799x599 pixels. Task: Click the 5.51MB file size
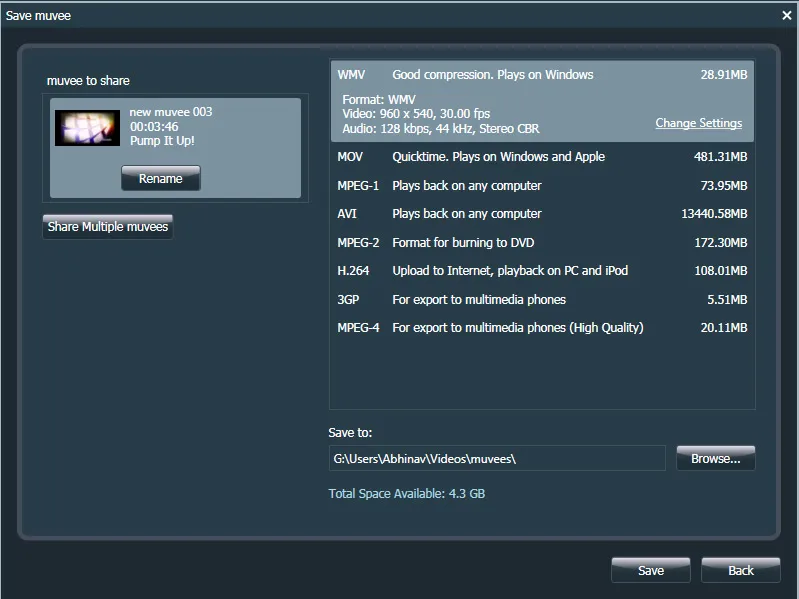click(x=727, y=300)
